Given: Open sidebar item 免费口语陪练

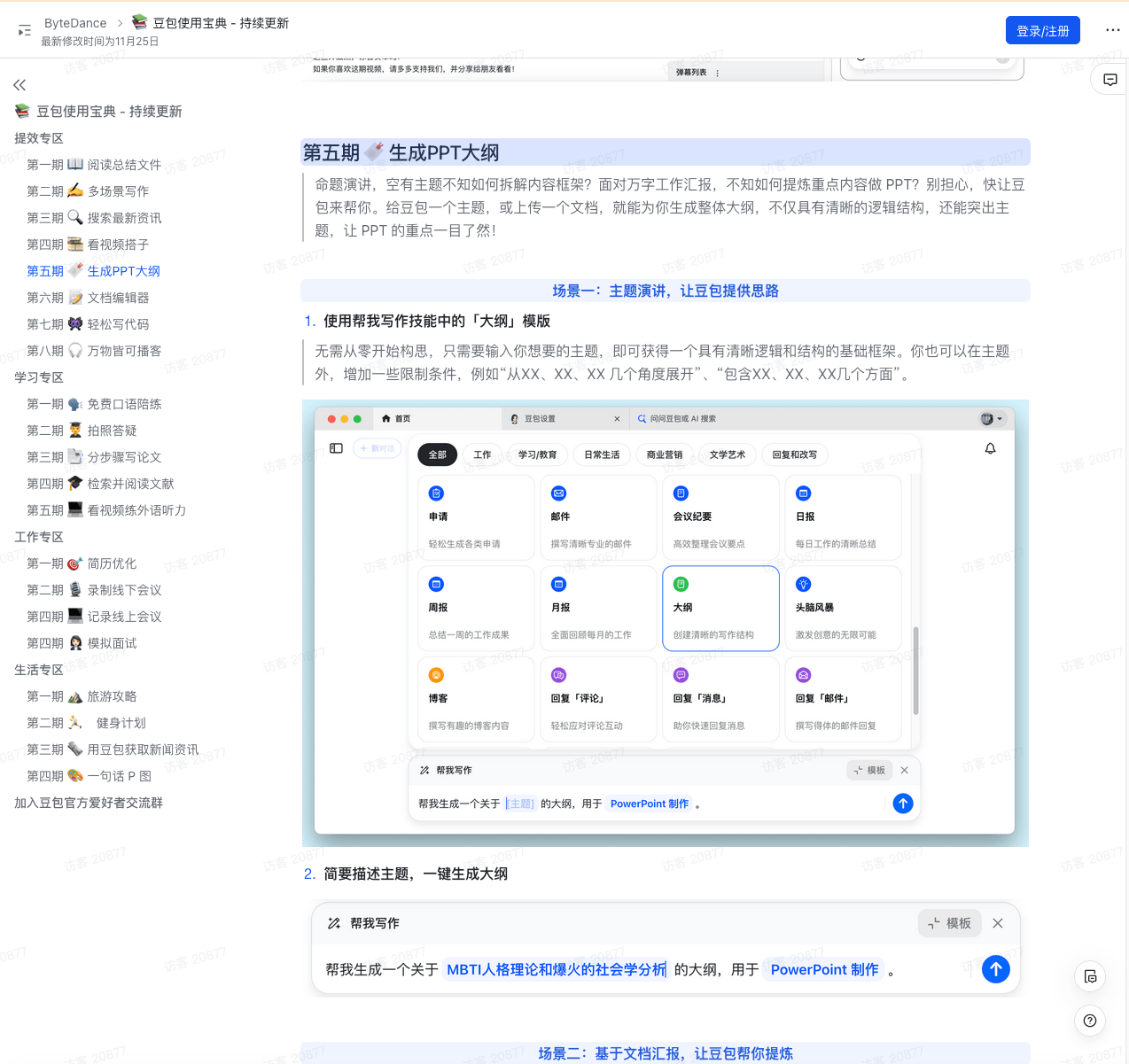Looking at the screenshot, I should 94,404.
